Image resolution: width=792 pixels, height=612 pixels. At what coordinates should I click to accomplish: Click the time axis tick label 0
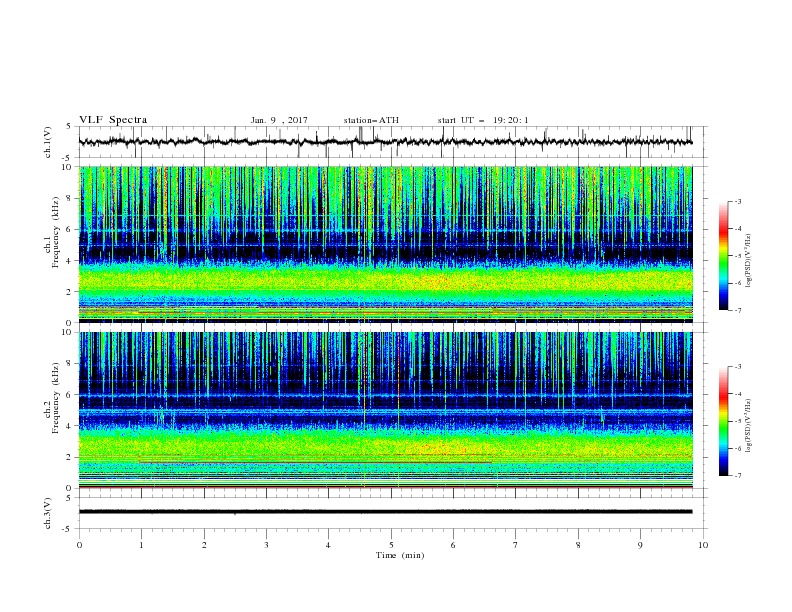[79, 545]
